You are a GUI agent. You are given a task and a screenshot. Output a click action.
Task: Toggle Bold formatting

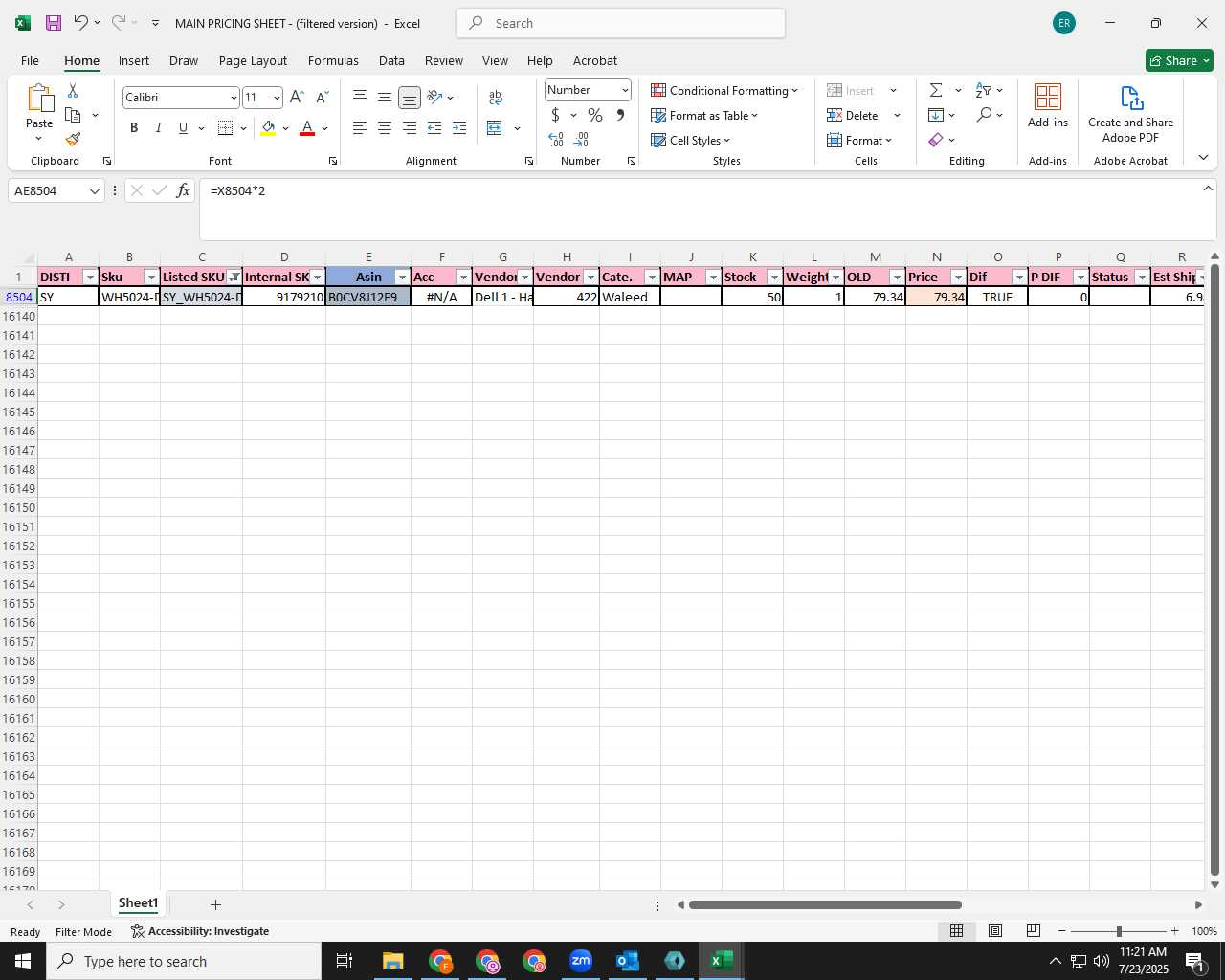(134, 128)
